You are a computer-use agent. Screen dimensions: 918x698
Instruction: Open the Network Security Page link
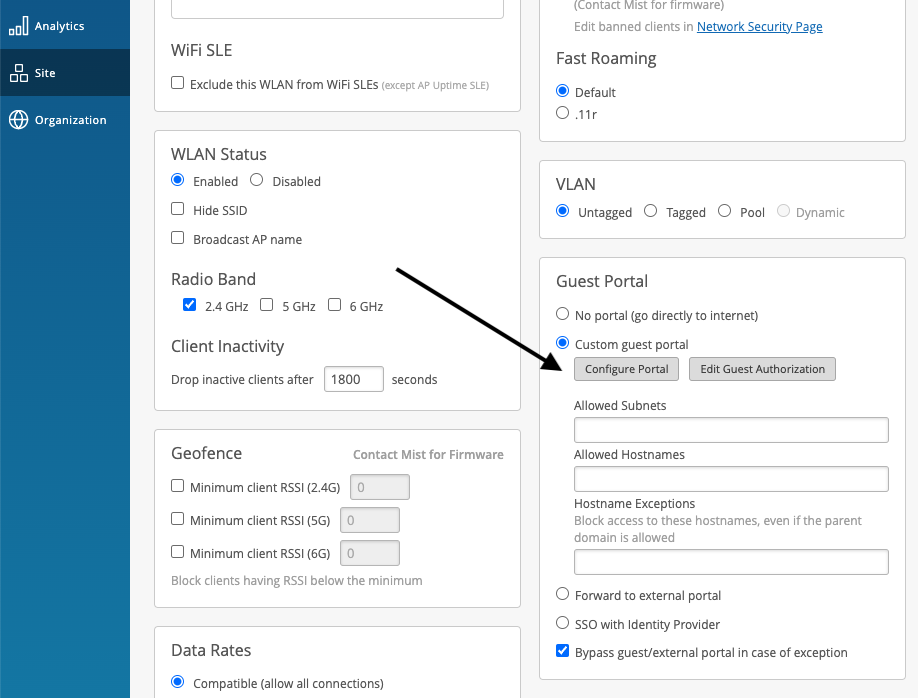(x=759, y=27)
